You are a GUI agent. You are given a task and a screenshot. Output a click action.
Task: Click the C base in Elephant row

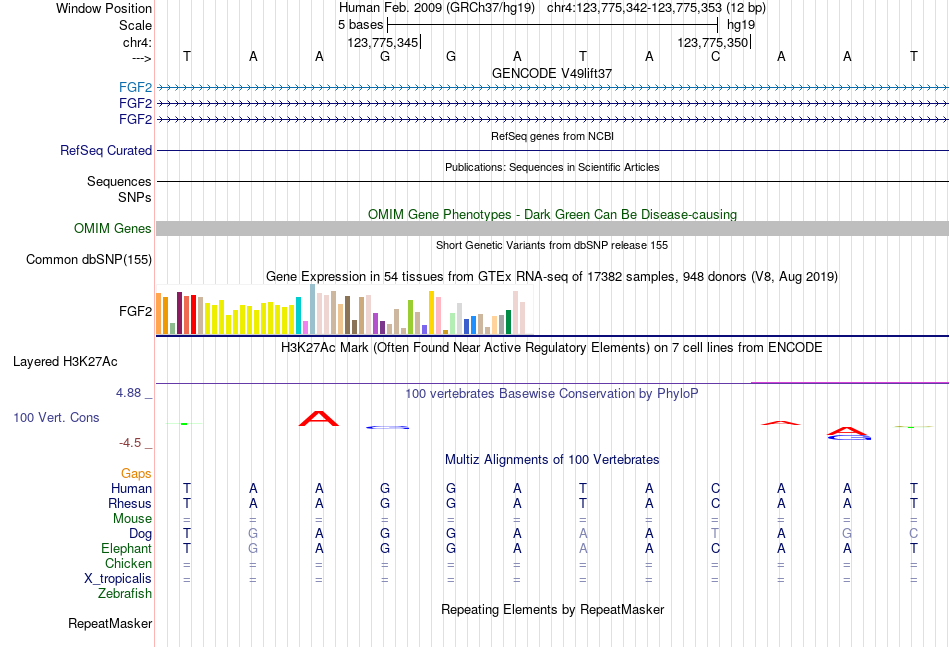[716, 548]
